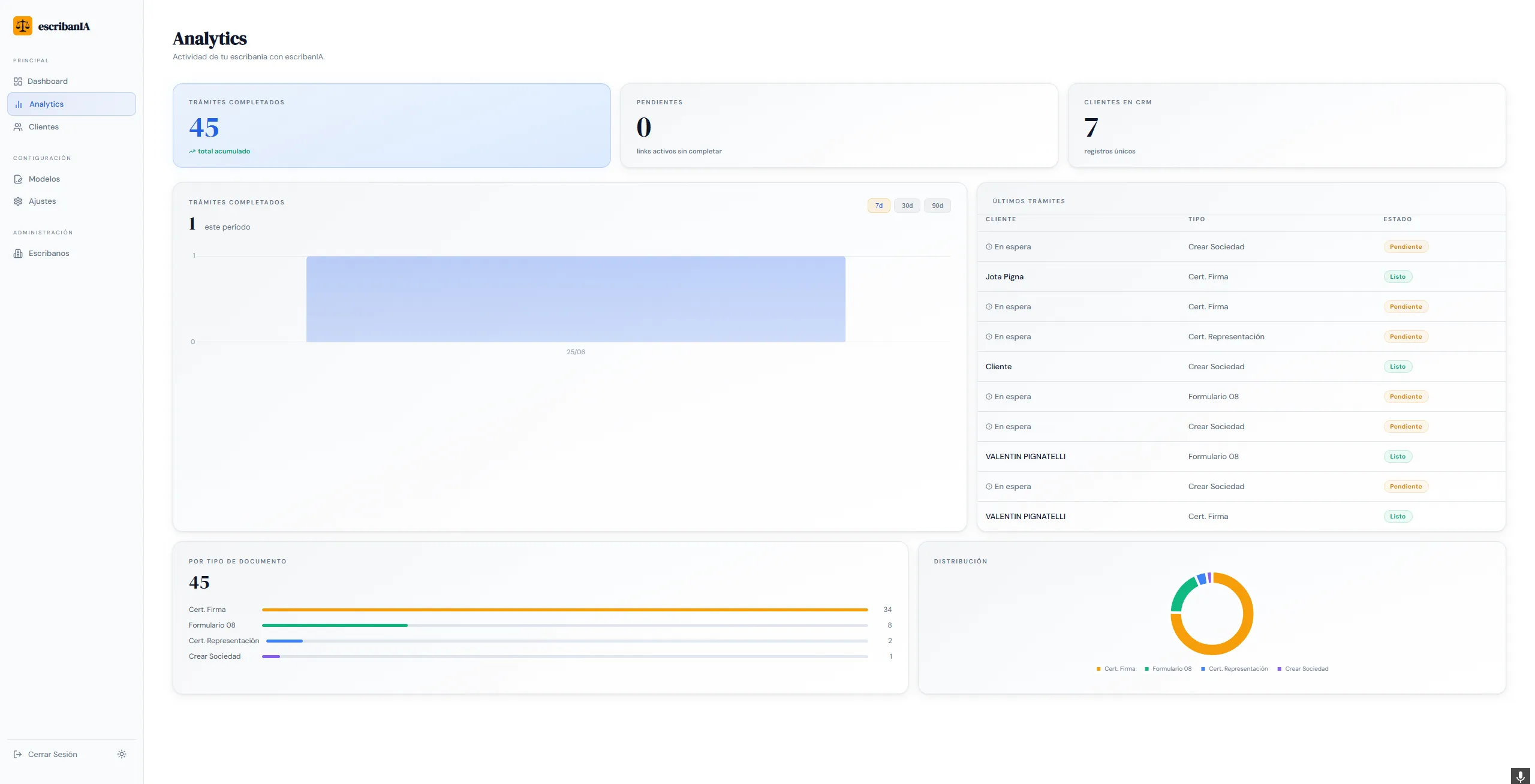Click the Cert. Firma orange progress bar
This screenshot has width=1535, height=784.
tap(565, 610)
